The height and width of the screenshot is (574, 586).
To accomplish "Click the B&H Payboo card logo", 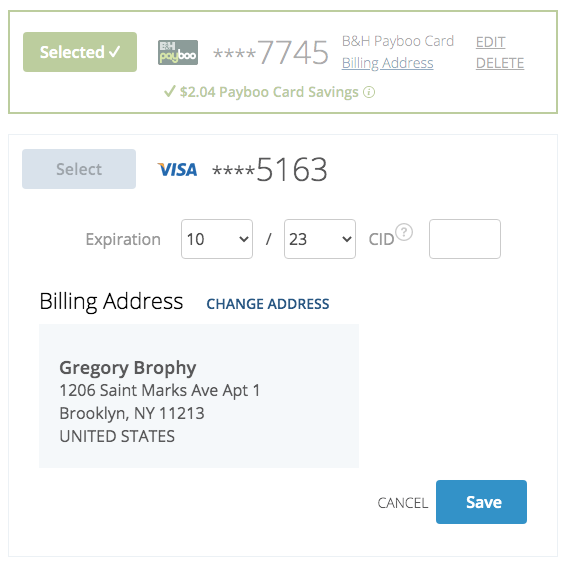I will click(178, 52).
